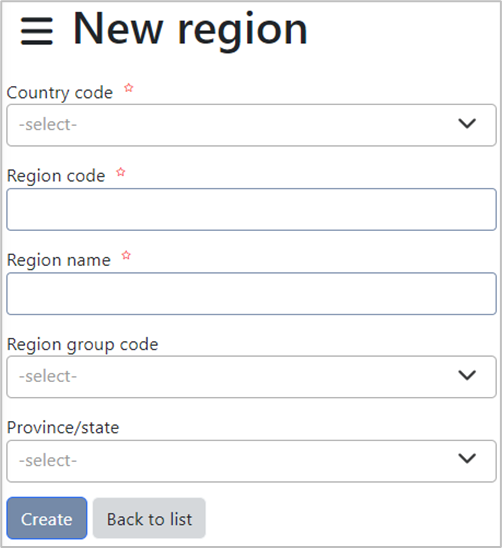Click the Province/state chevron arrow
Viewport: 502px width, 548px height.
pyautogui.click(x=467, y=458)
